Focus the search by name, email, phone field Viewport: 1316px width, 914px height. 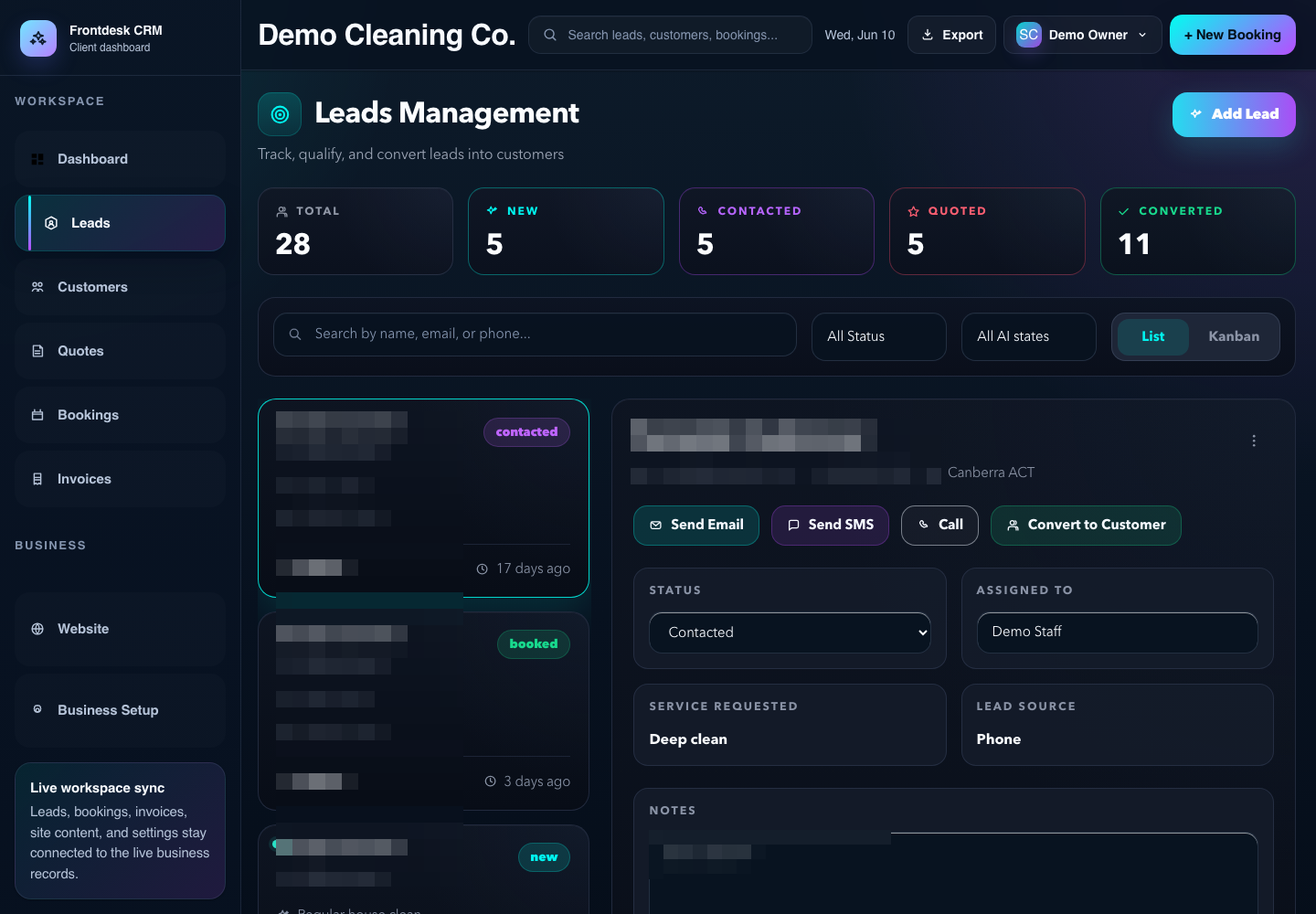(535, 335)
